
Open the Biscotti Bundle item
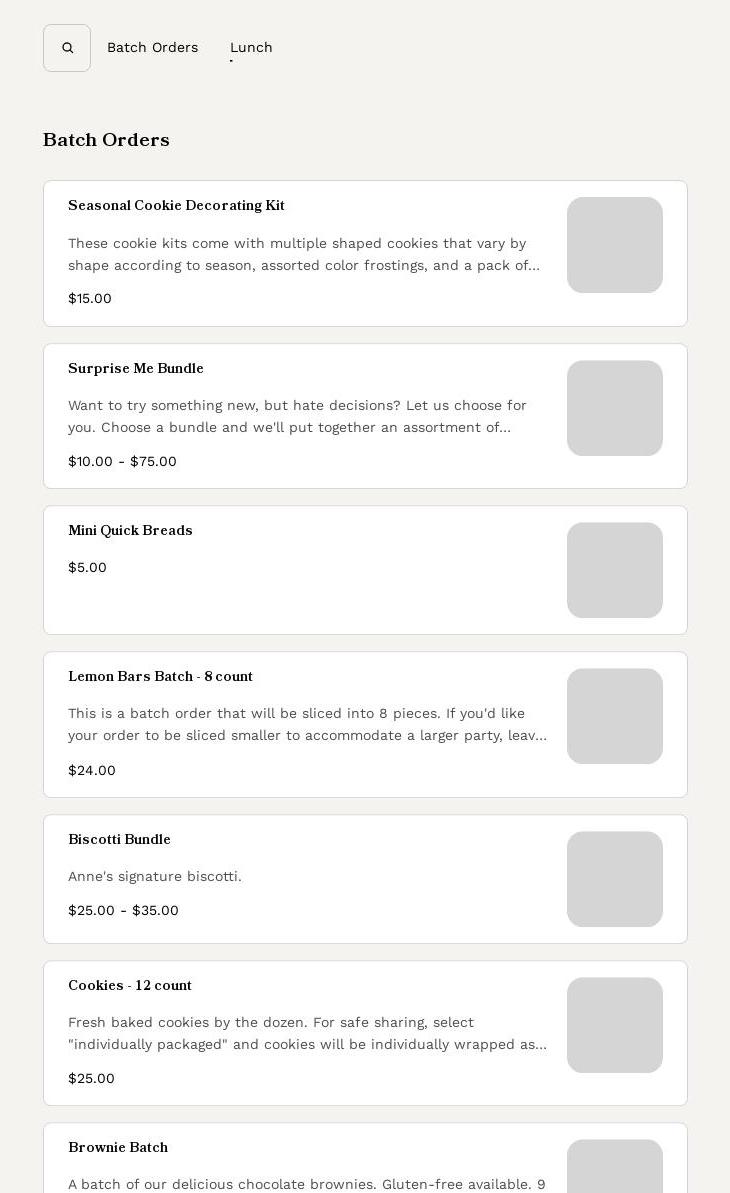coord(119,840)
